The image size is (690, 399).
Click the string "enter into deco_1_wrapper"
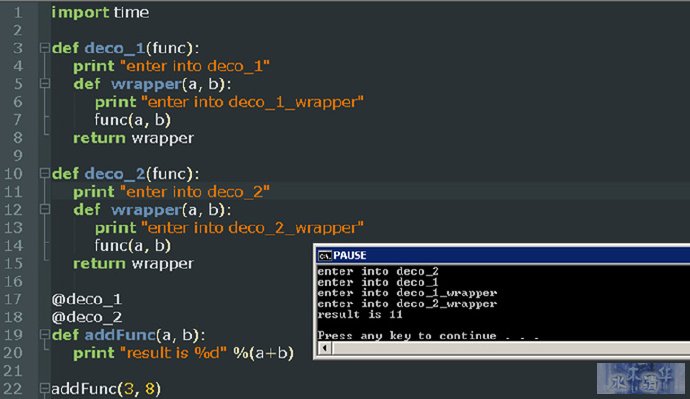click(x=252, y=102)
